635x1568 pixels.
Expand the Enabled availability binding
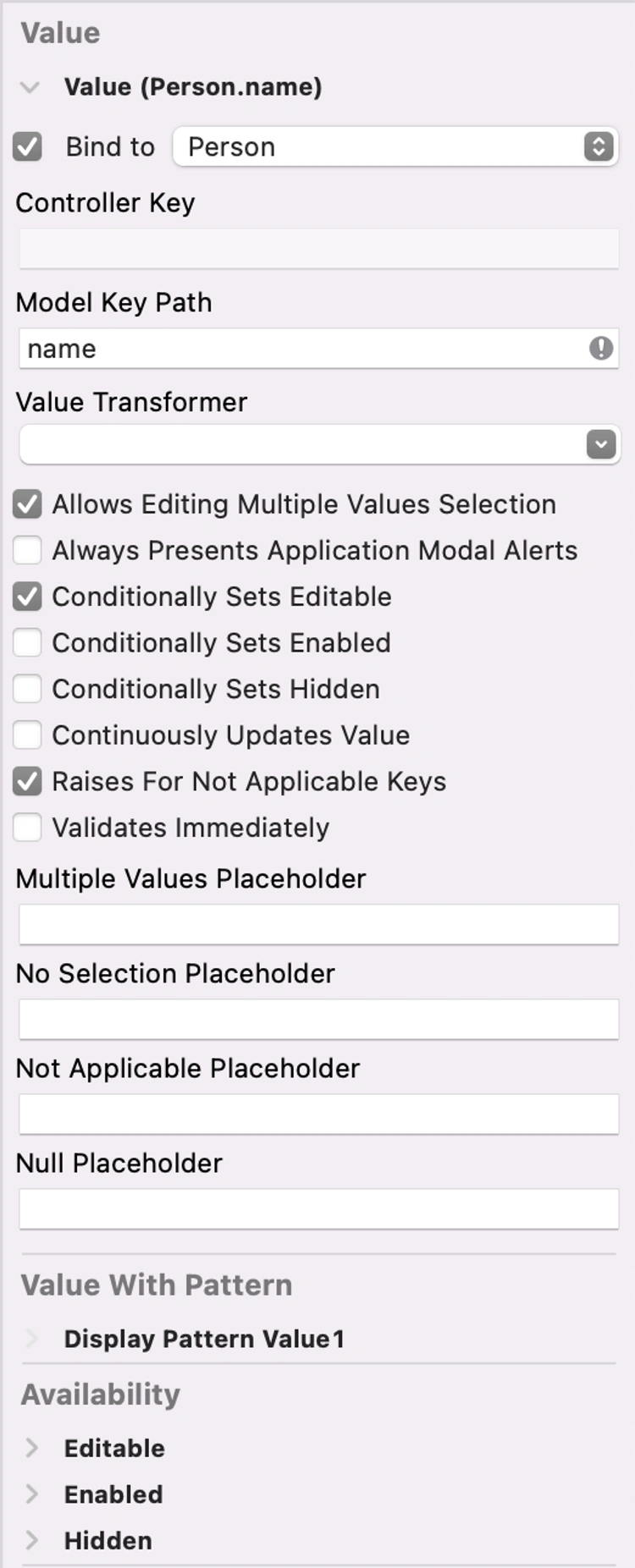32,1494
